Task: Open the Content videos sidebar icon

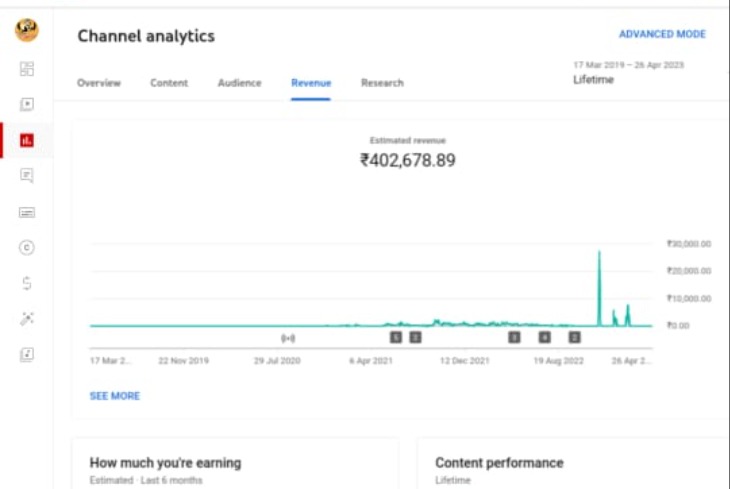Action: tap(27, 104)
